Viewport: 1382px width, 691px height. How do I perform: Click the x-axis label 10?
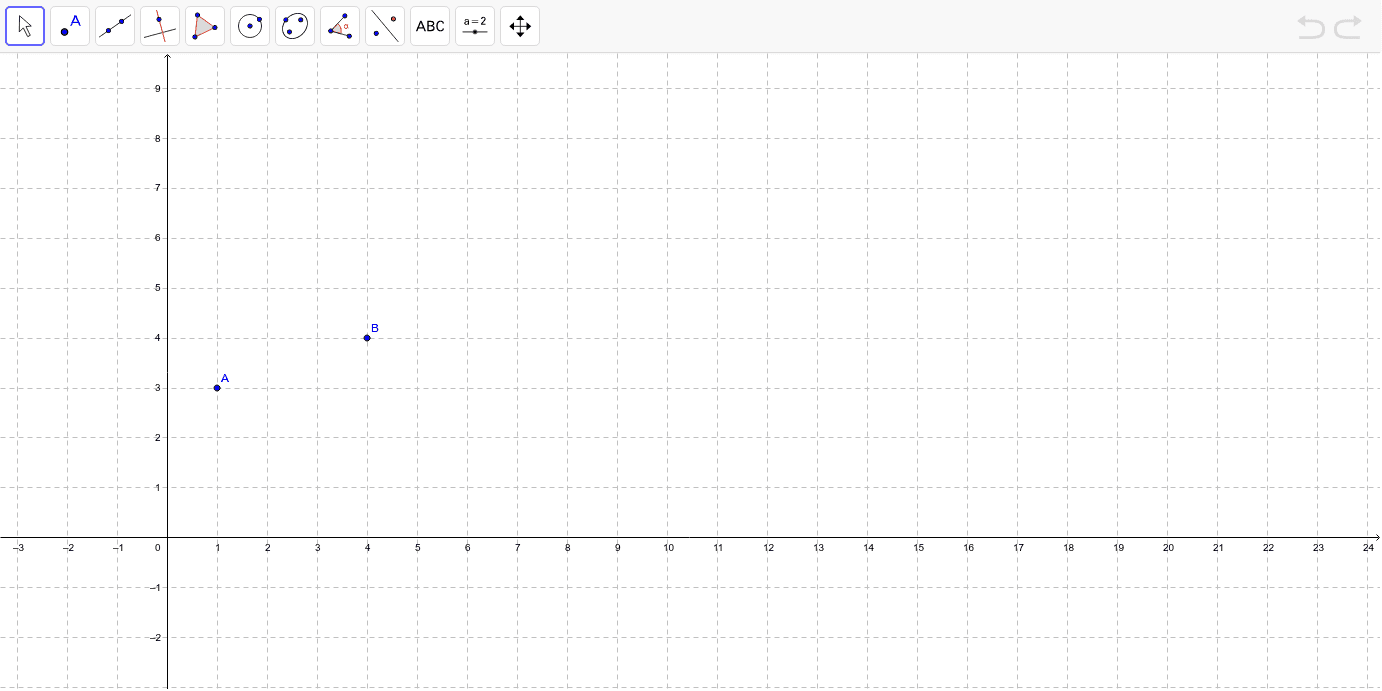(x=668, y=548)
